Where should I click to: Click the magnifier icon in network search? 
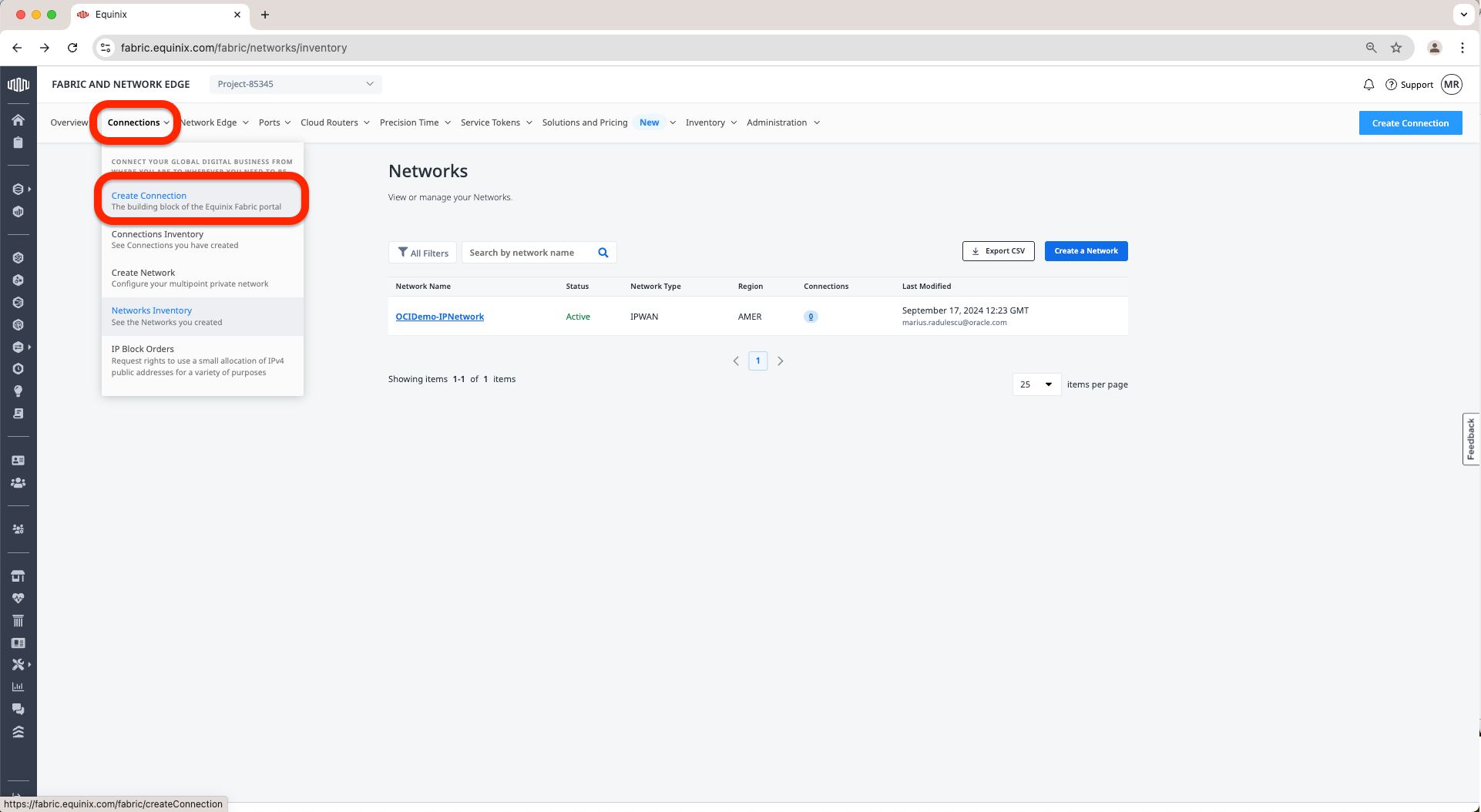click(x=603, y=253)
